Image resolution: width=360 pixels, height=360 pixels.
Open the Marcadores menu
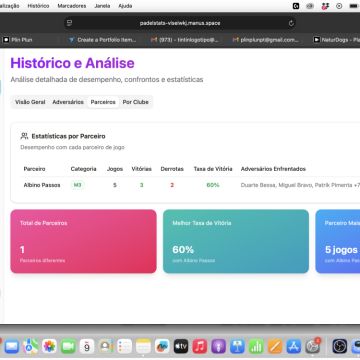[72, 6]
